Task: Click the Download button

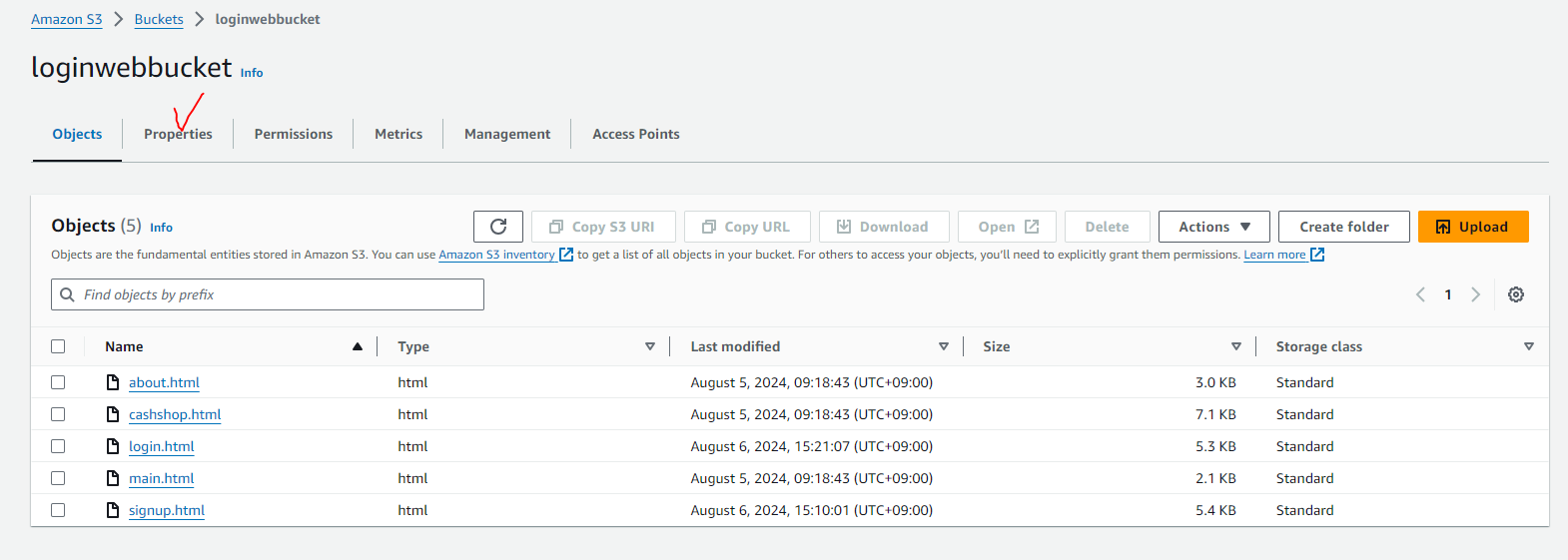Action: coord(884,227)
